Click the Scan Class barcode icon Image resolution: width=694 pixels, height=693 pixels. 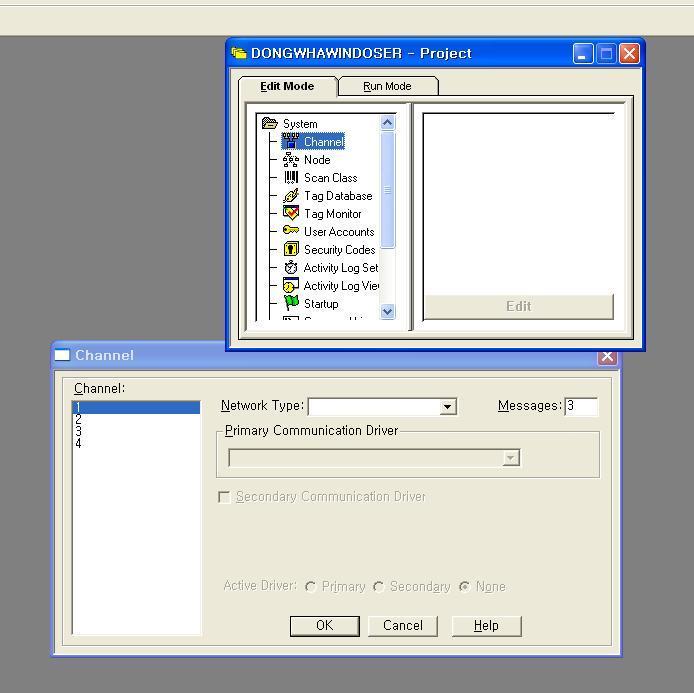[290, 177]
